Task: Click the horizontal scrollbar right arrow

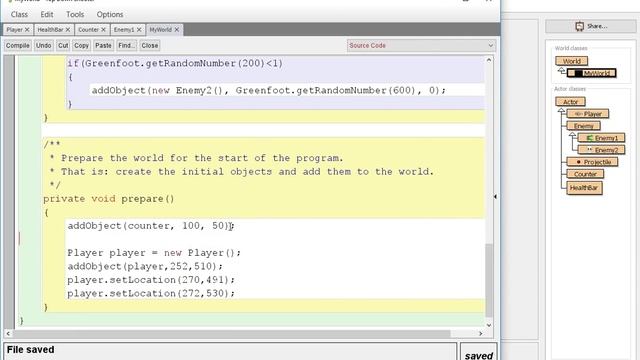Action: coord(480,333)
